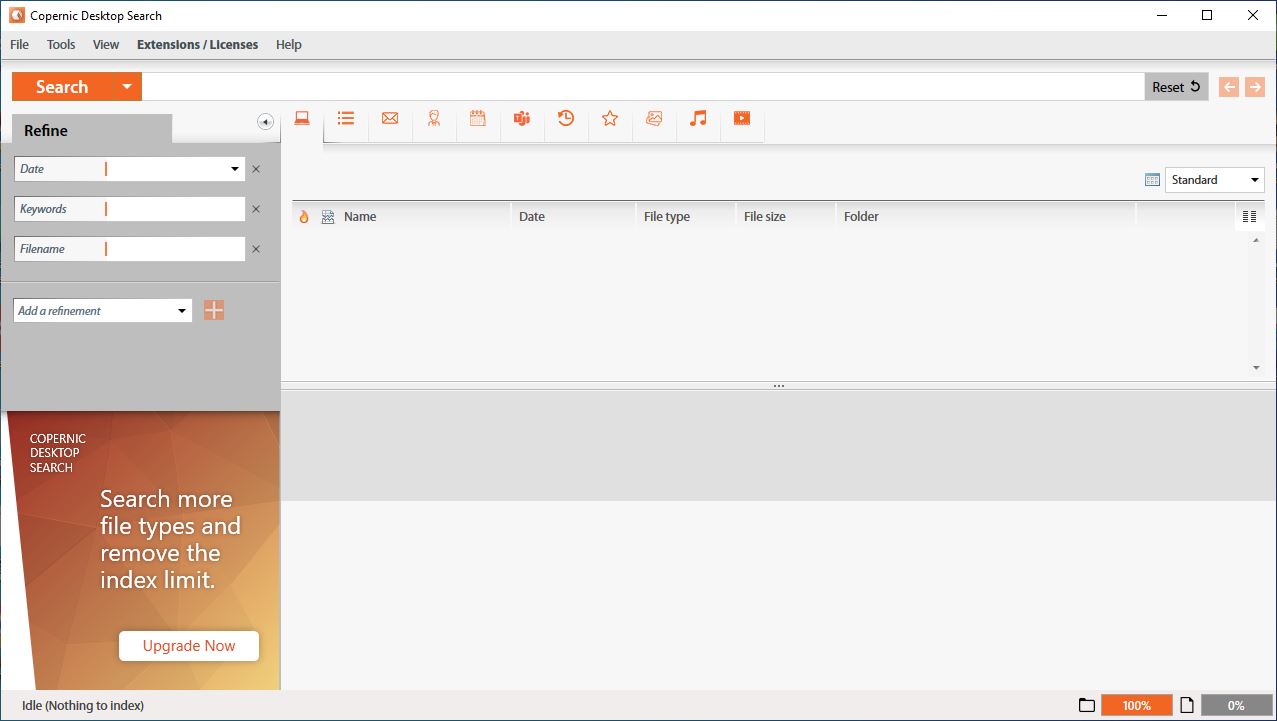Viewport: 1277px width, 721px height.
Task: Open the Search button dropdown arrow
Action: [x=126, y=87]
